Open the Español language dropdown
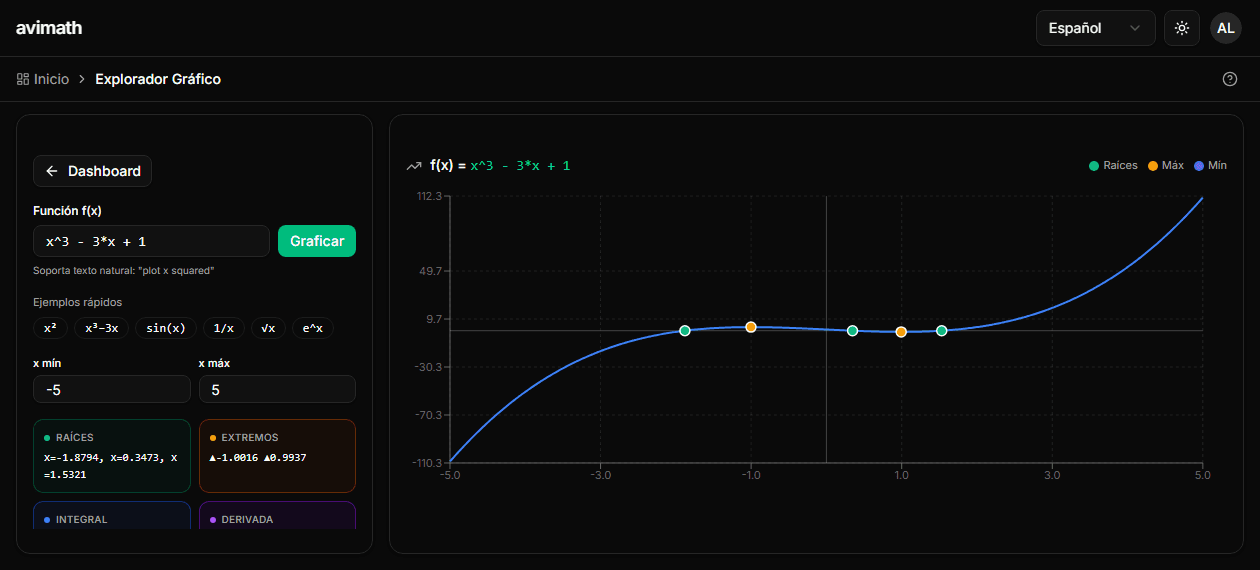 1095,28
